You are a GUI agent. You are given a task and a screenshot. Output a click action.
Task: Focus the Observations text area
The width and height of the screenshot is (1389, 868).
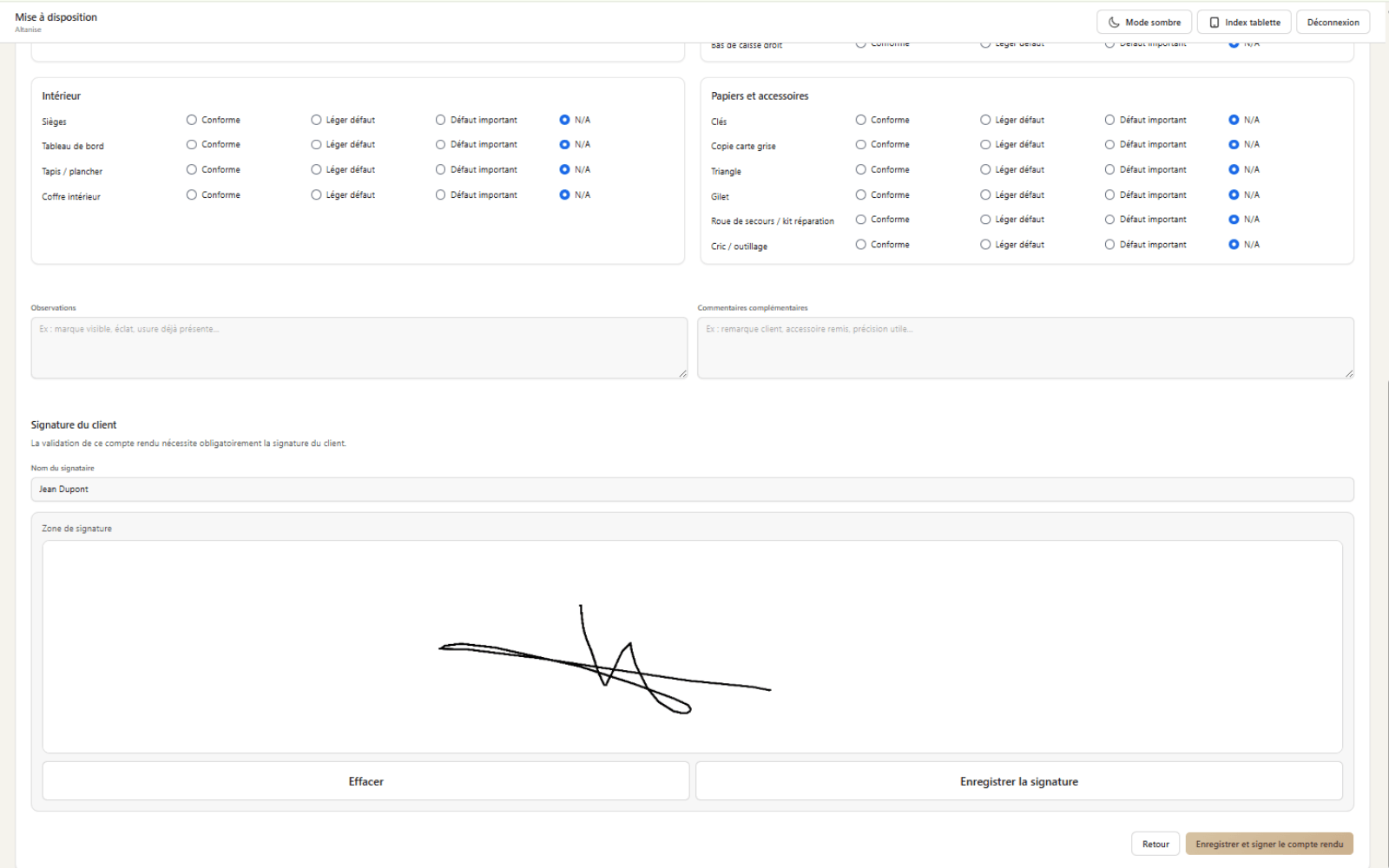[x=359, y=348]
